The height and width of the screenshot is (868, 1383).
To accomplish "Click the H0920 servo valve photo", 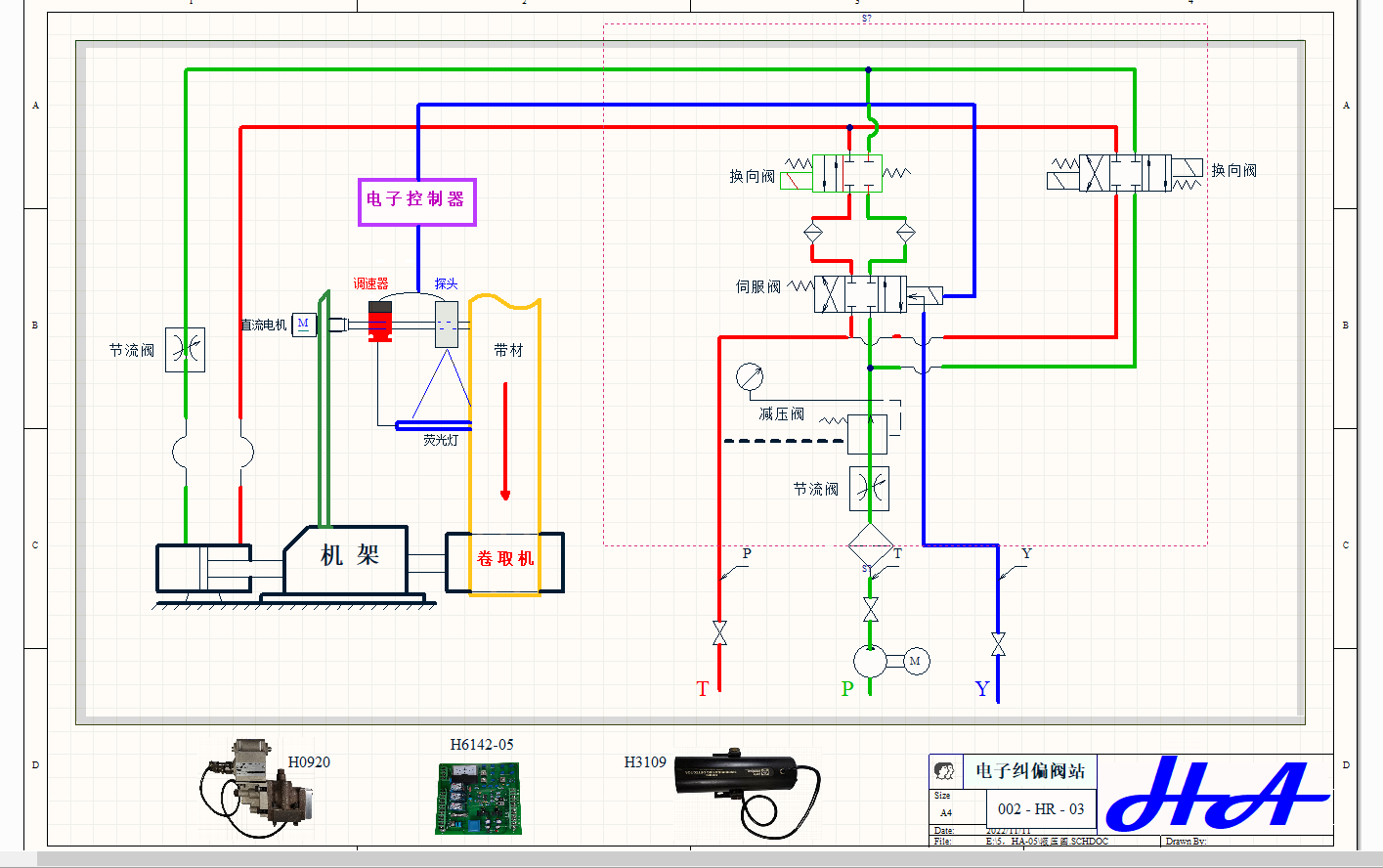I will click(256, 789).
